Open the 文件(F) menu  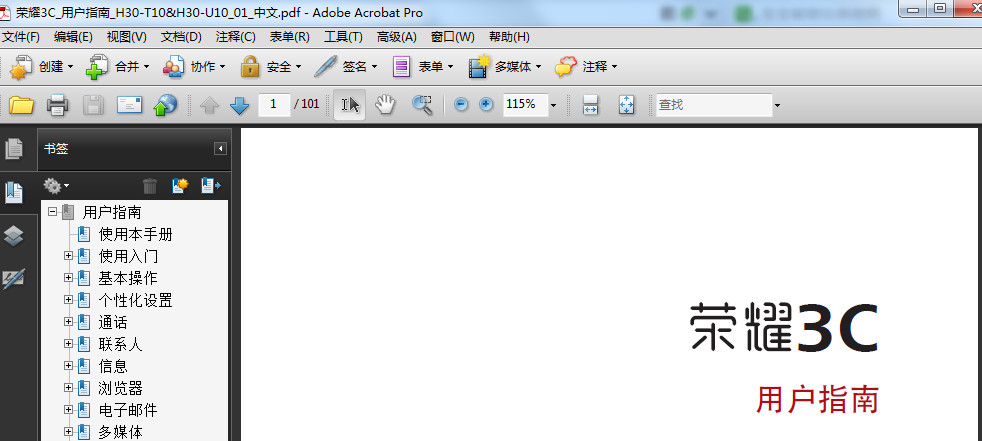[x=21, y=37]
